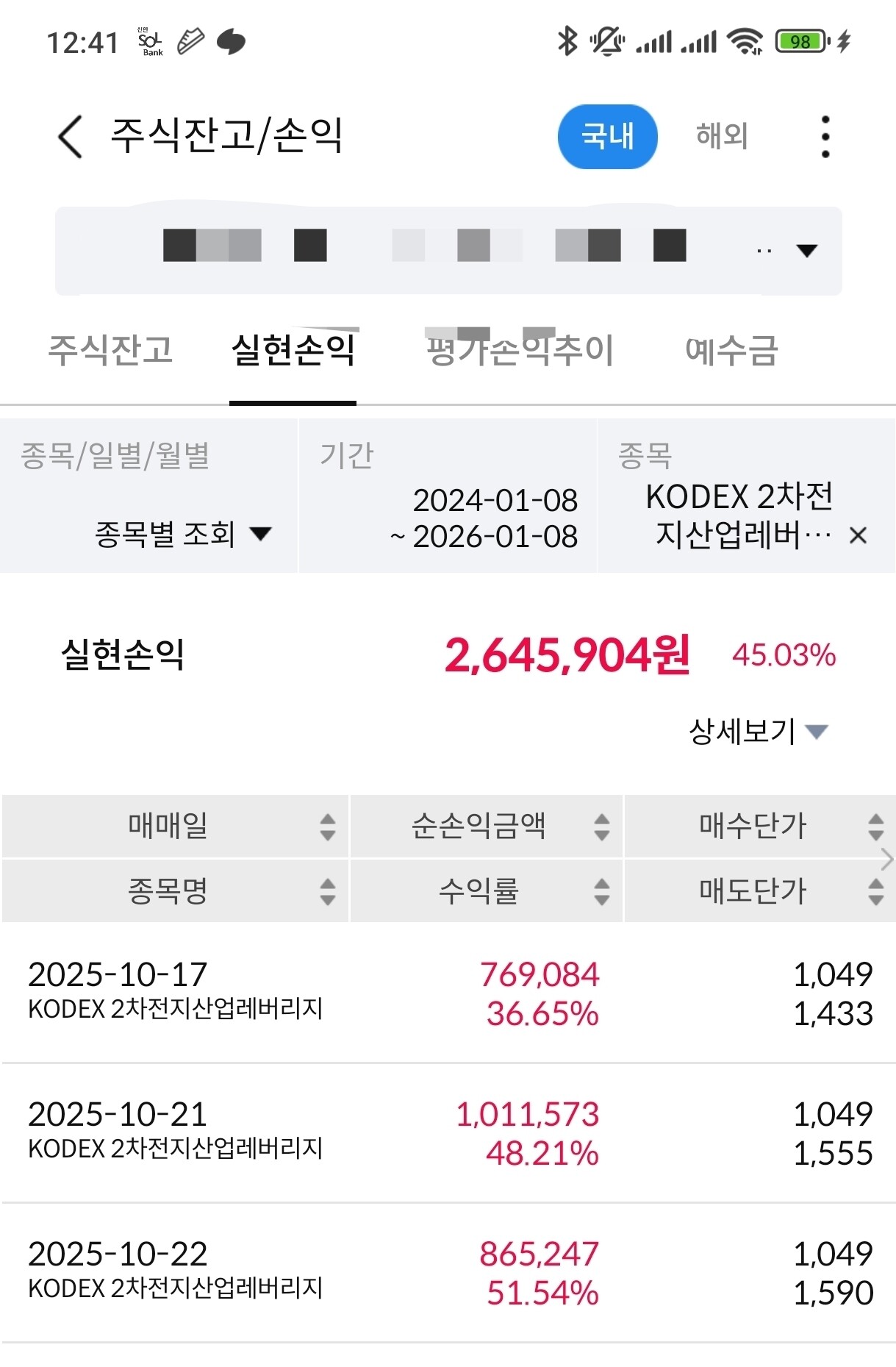Switch to 해외 overseas stocks
The height and width of the screenshot is (1367, 896).
721,137
